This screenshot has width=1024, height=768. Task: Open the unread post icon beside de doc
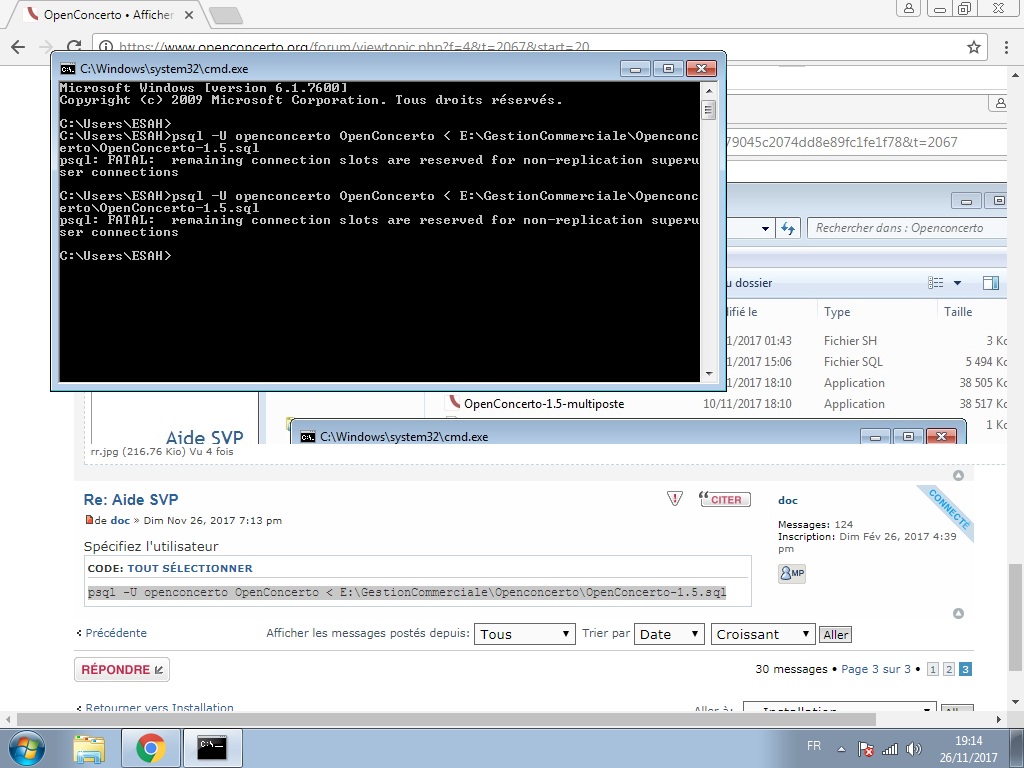[x=89, y=520]
